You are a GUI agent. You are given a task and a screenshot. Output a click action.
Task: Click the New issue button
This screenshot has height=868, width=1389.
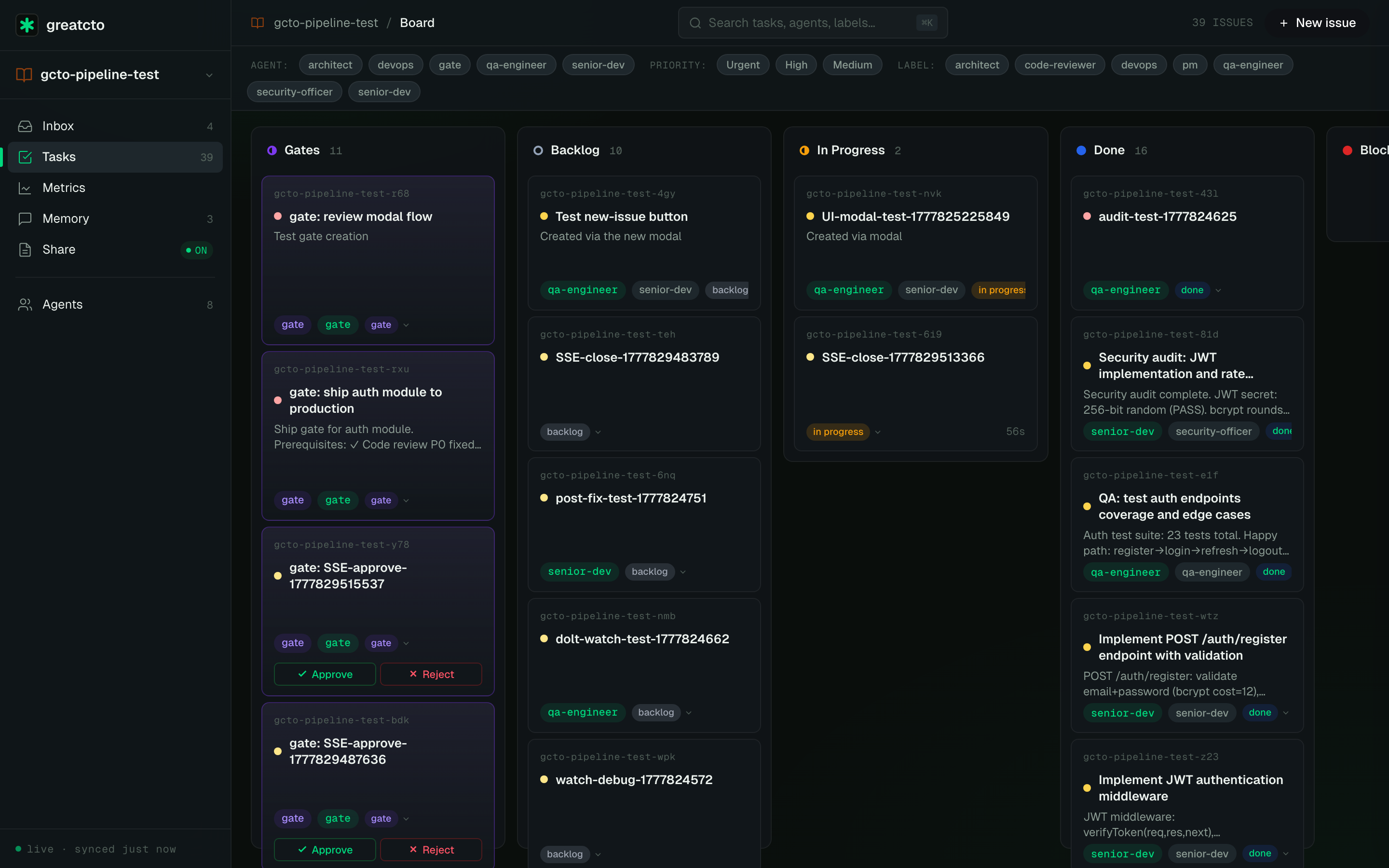[x=1317, y=23]
